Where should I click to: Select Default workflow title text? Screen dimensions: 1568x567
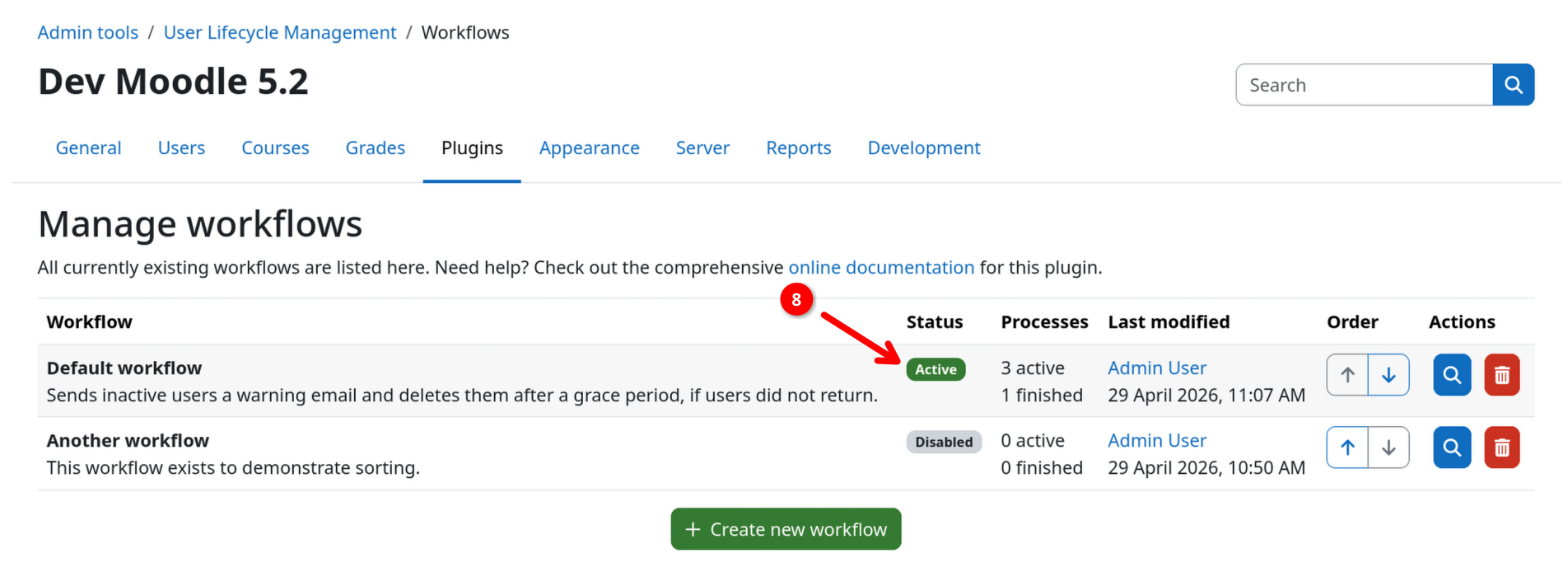tap(124, 368)
